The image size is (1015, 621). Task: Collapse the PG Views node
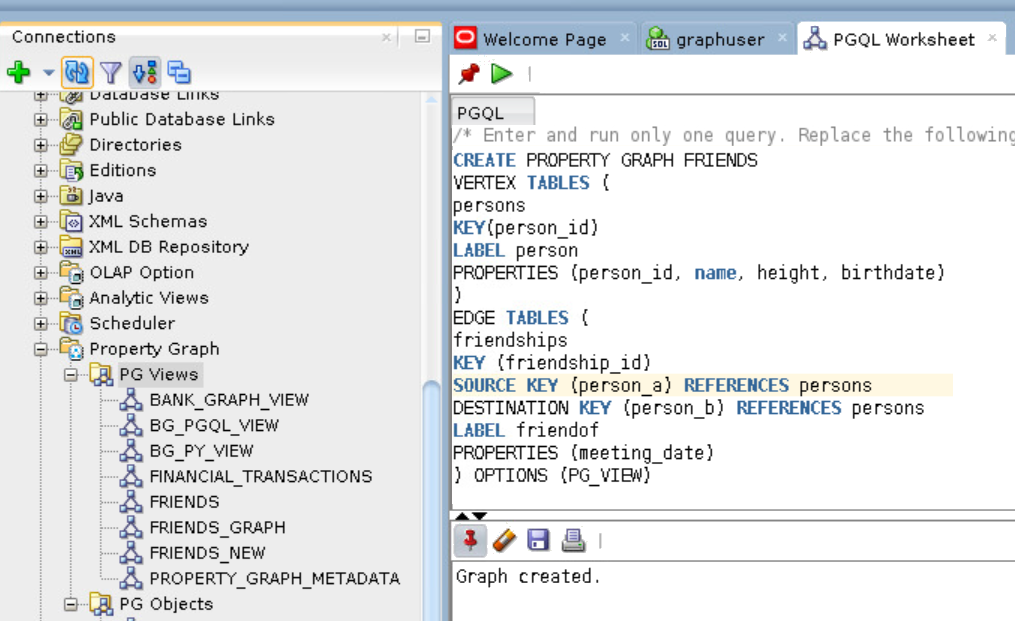coord(71,375)
